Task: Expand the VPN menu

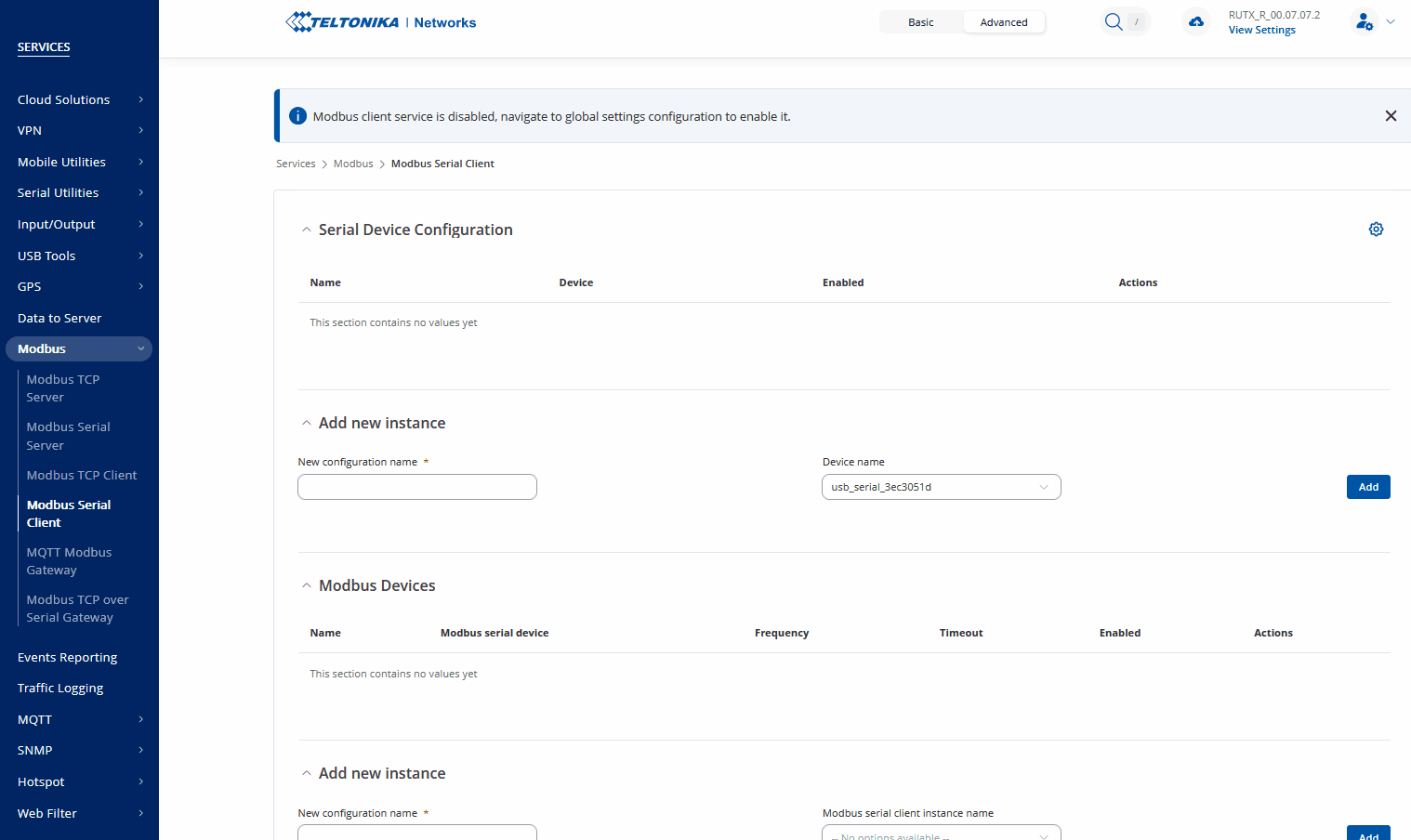Action: pyautogui.click(x=79, y=131)
